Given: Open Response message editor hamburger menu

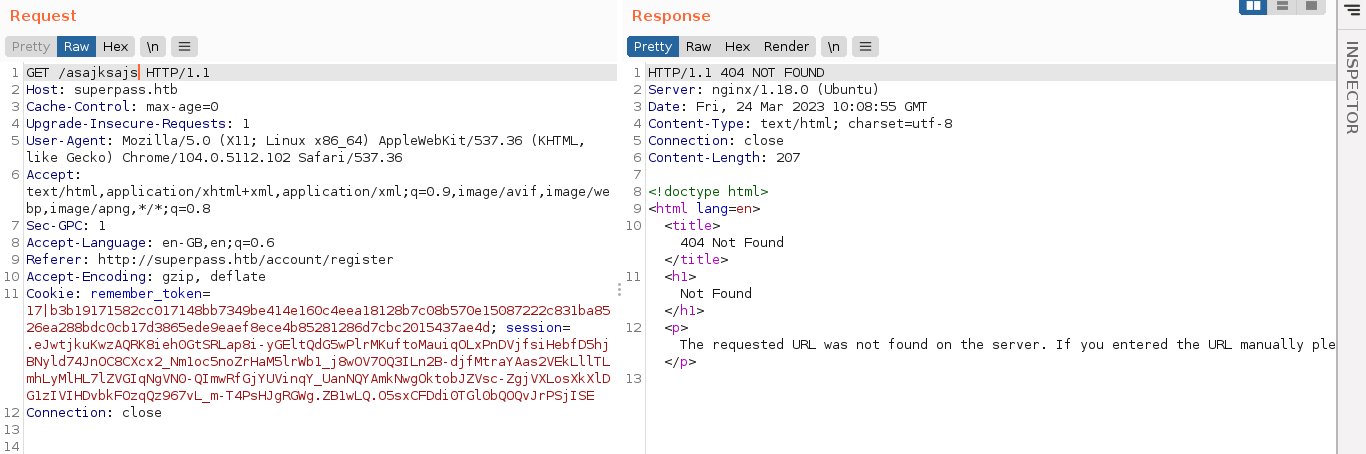Looking at the screenshot, I should 865,46.
